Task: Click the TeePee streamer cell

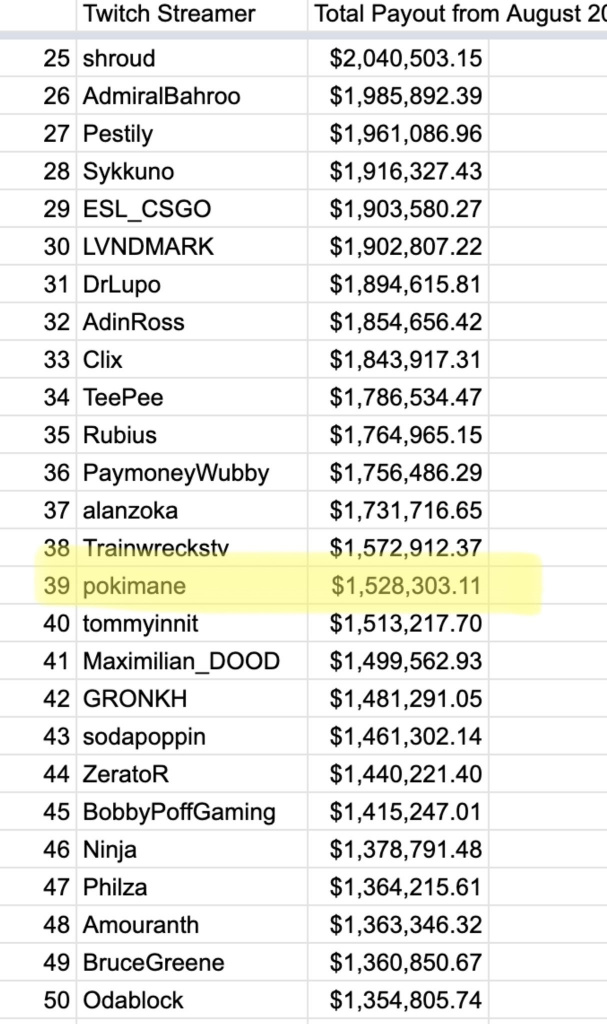Action: click(123, 398)
